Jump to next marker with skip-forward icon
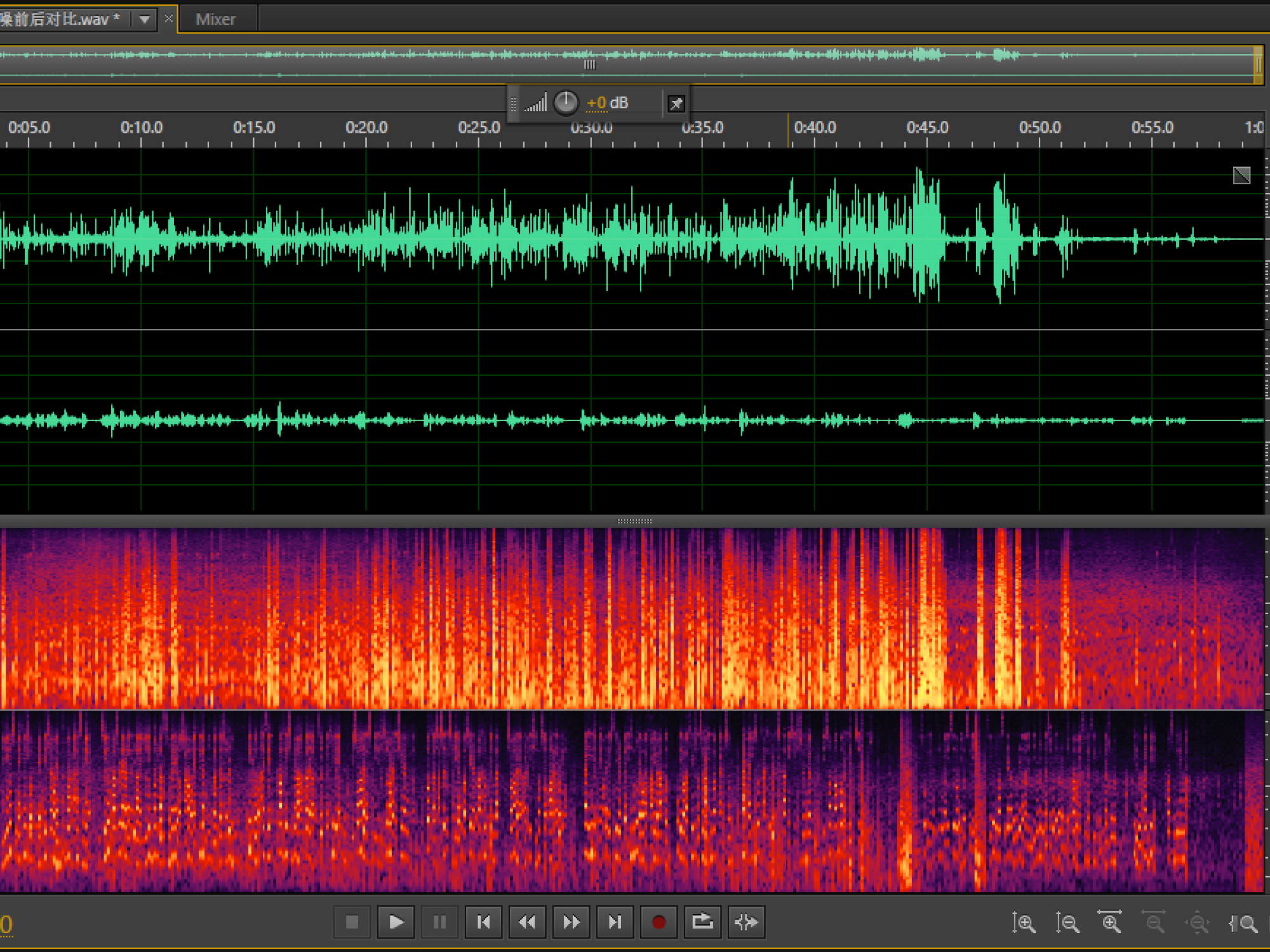Screen dimensions: 1270x952 pyautogui.click(x=615, y=922)
